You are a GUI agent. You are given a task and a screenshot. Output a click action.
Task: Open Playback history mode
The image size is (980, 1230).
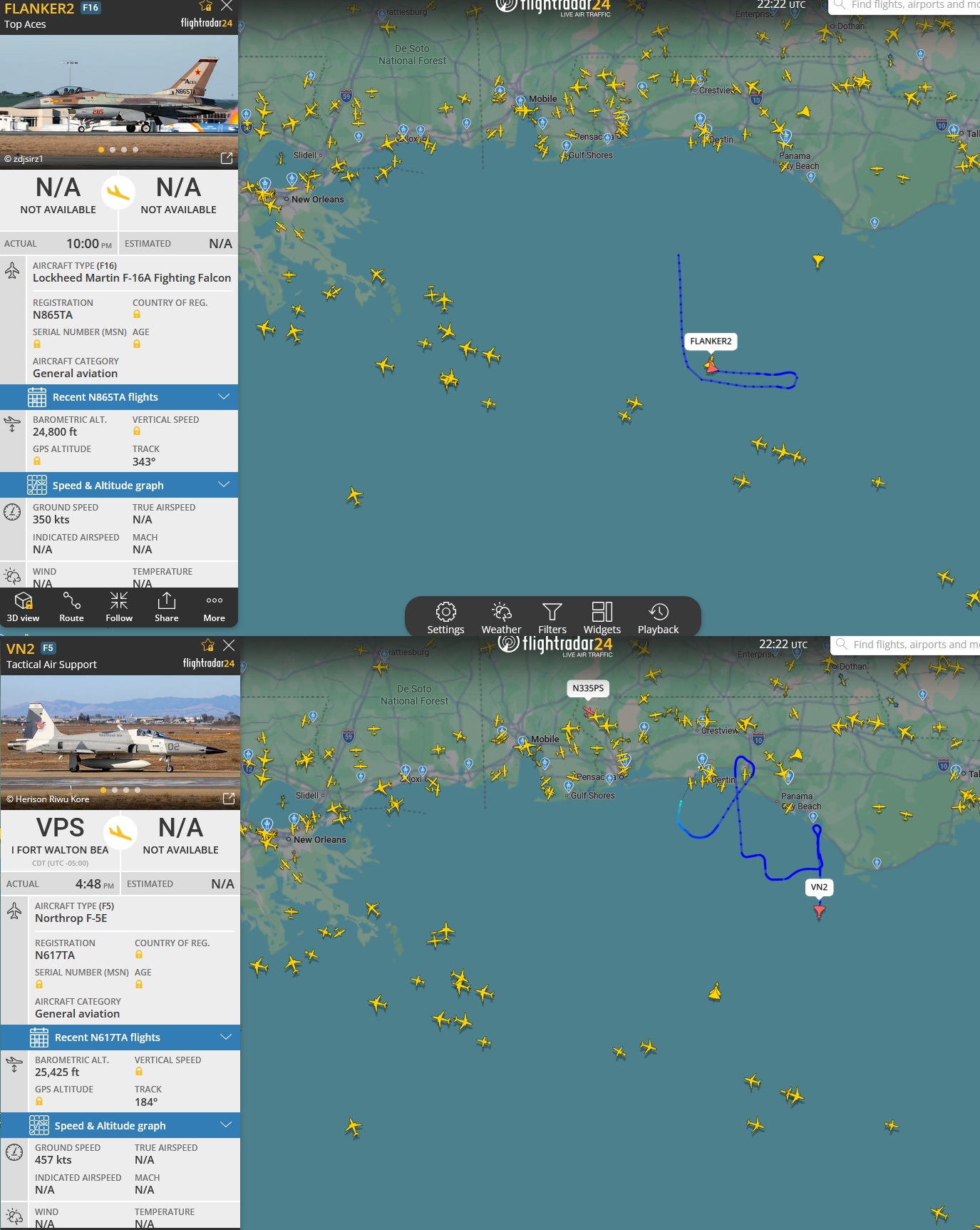[x=658, y=617]
